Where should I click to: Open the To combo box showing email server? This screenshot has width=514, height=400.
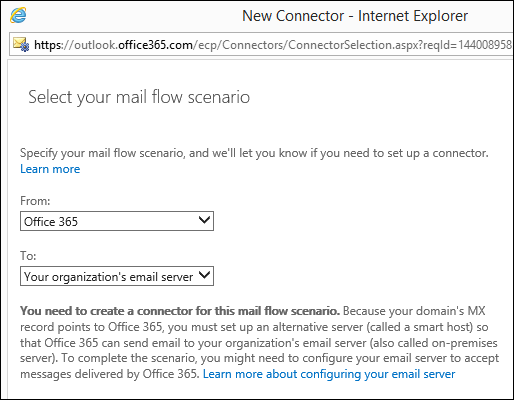(117, 276)
